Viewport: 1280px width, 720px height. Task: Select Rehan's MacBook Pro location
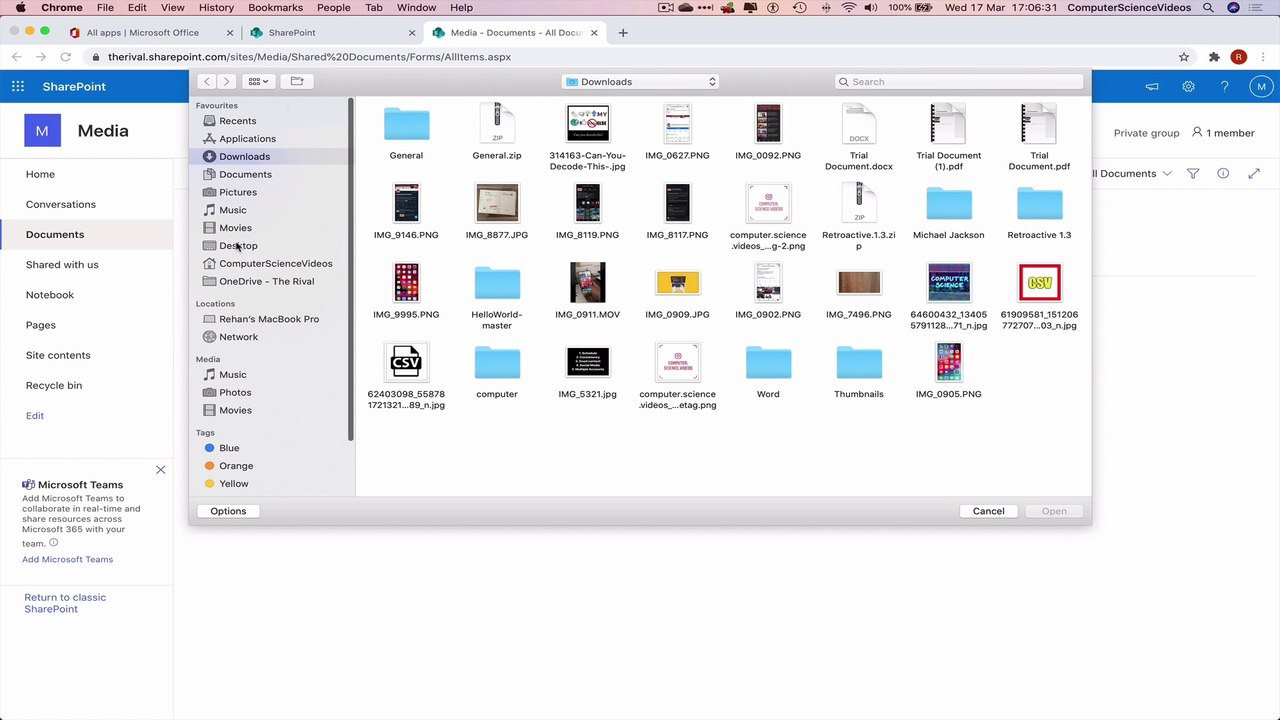[x=269, y=319]
